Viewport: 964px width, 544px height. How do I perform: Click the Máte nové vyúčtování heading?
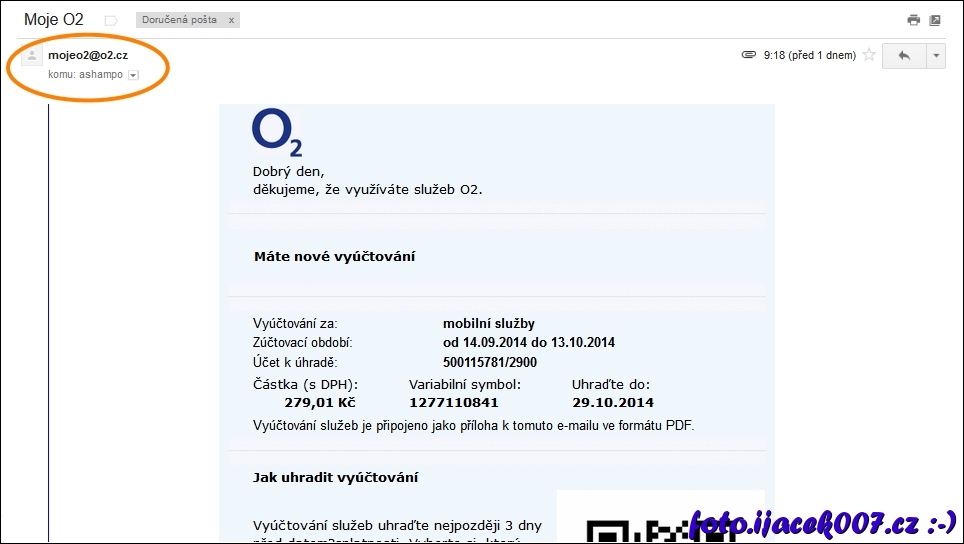coord(334,257)
